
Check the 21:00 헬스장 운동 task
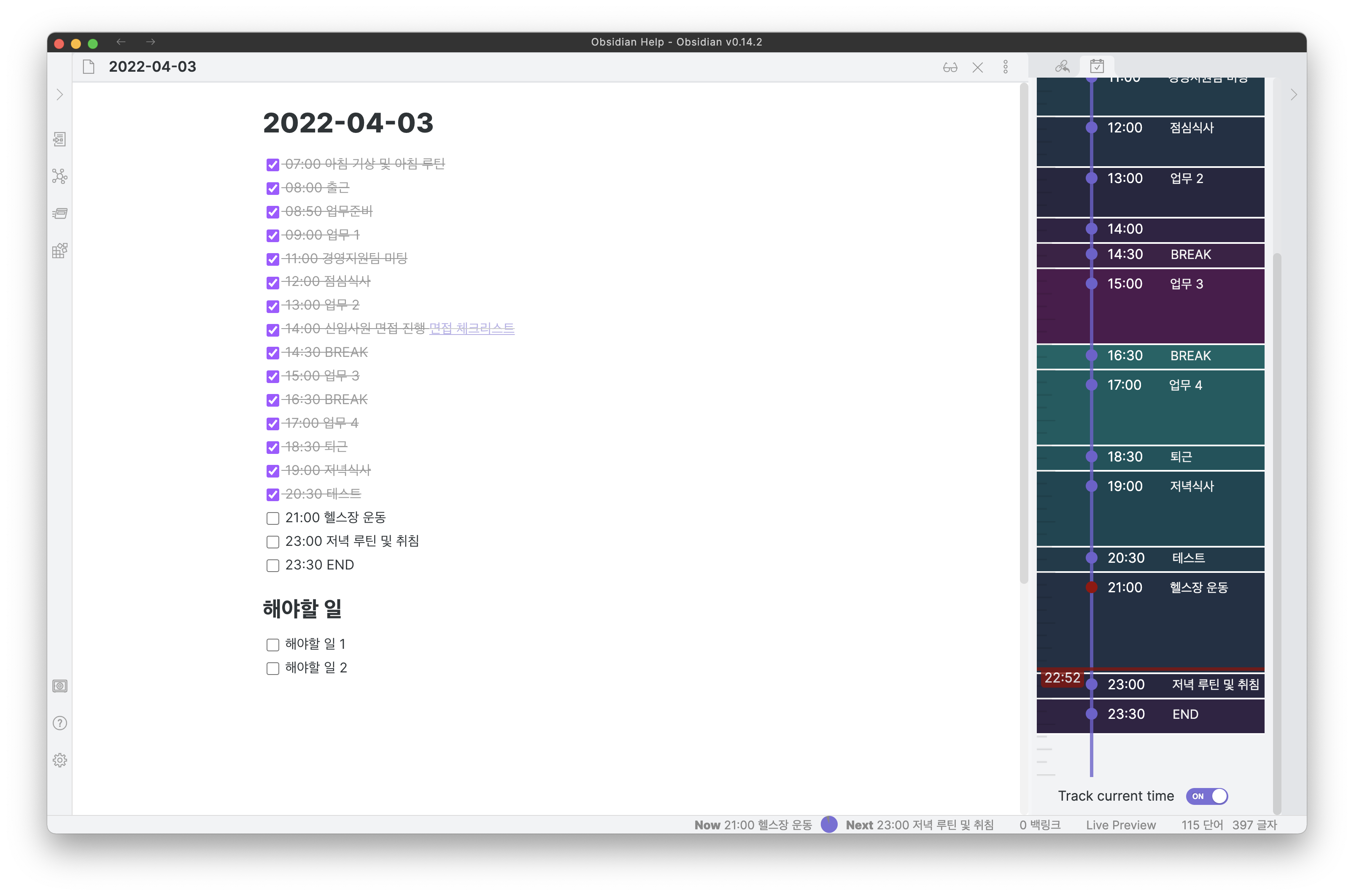coord(272,518)
